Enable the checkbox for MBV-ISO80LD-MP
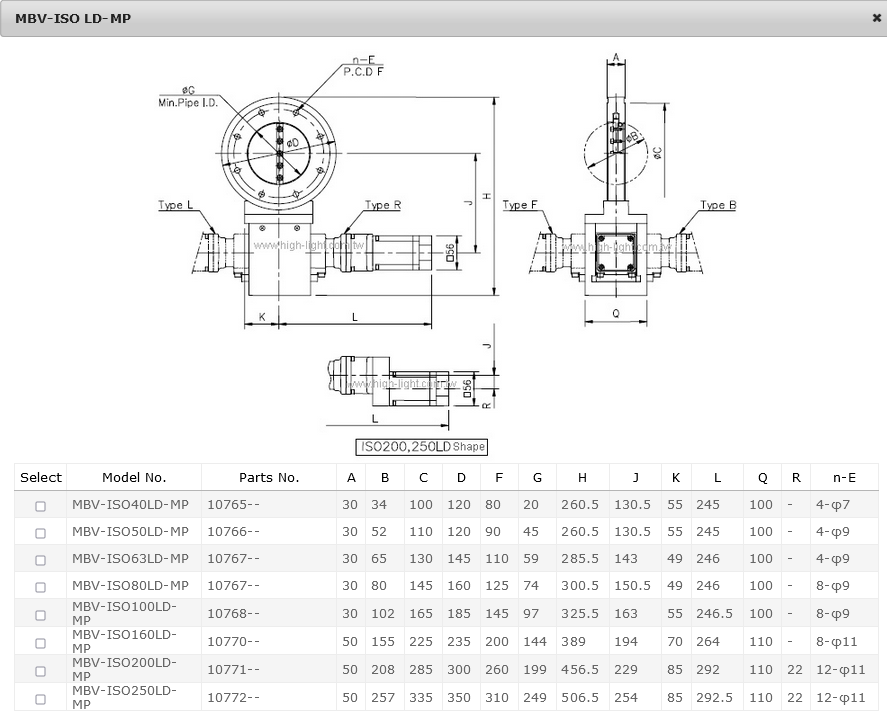The image size is (887, 715). coord(41,587)
